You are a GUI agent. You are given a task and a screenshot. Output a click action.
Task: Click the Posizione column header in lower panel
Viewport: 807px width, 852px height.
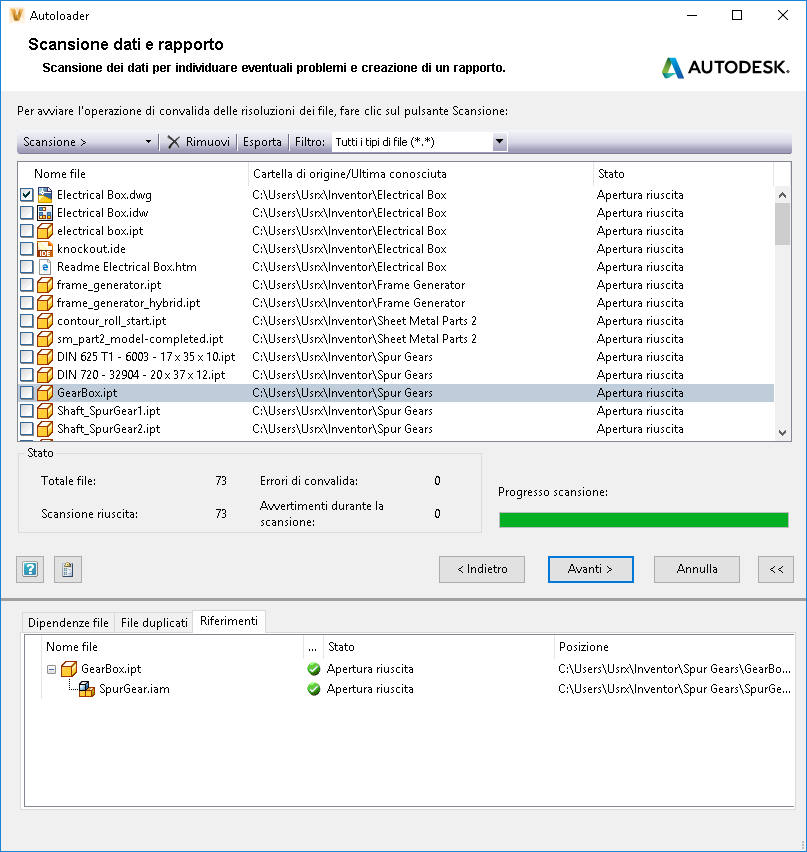click(674, 647)
